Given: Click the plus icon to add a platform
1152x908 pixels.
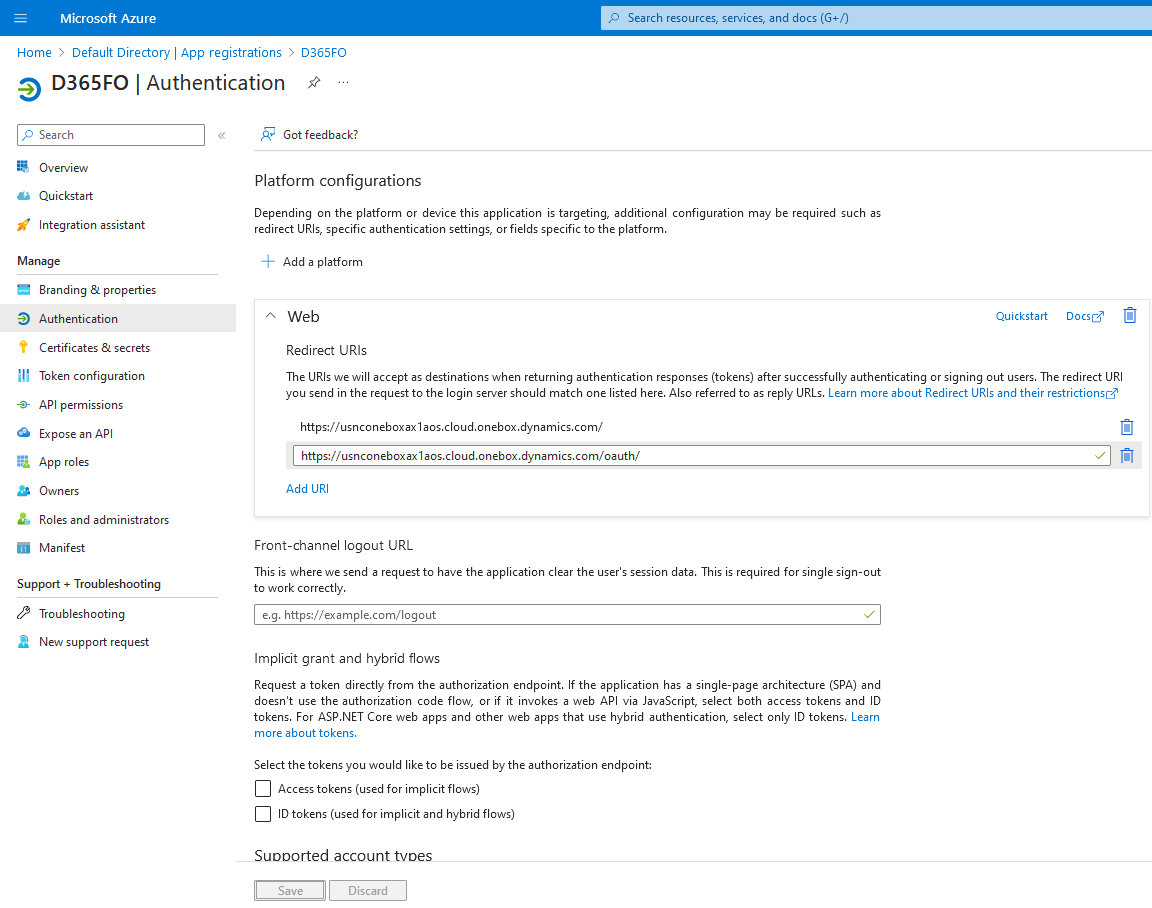Looking at the screenshot, I should [268, 262].
